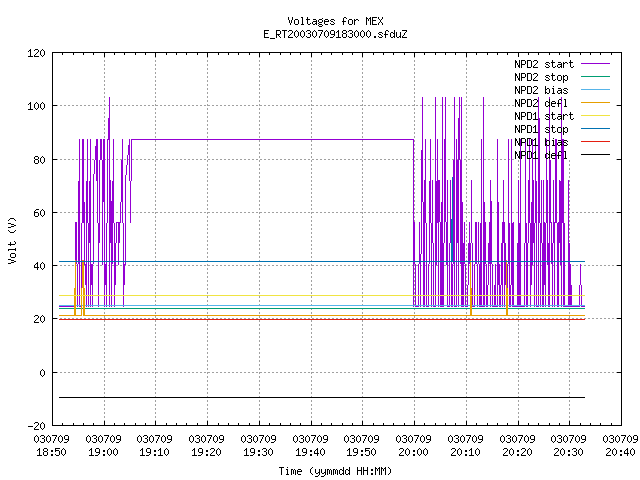Click the 'NPD1 stop' legend label
Image resolution: width=640 pixels, height=480 pixels.
coord(541,129)
